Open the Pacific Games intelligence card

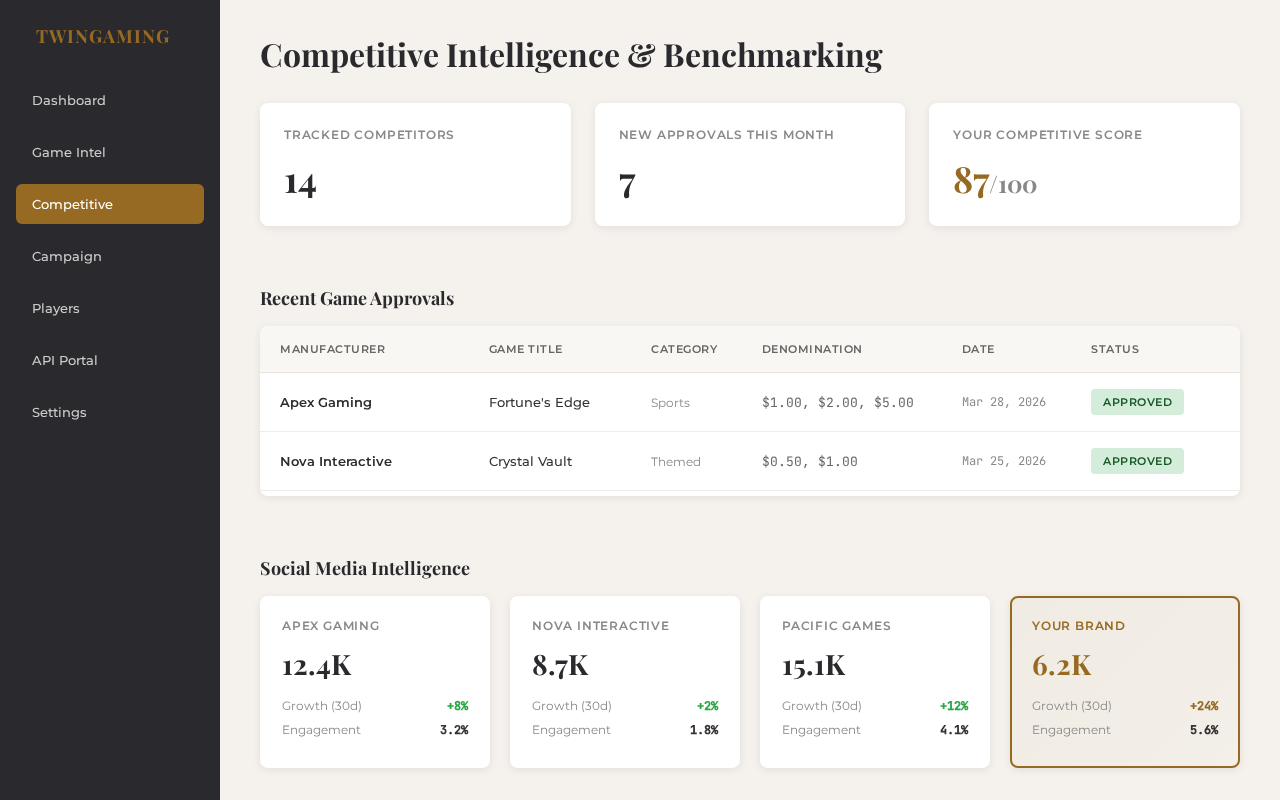click(x=875, y=682)
